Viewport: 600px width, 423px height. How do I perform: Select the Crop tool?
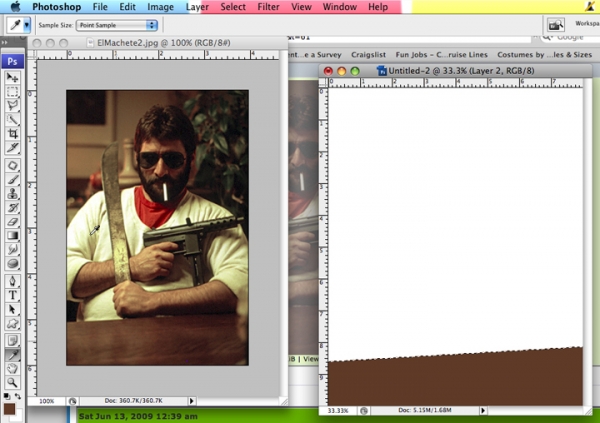tap(12, 133)
